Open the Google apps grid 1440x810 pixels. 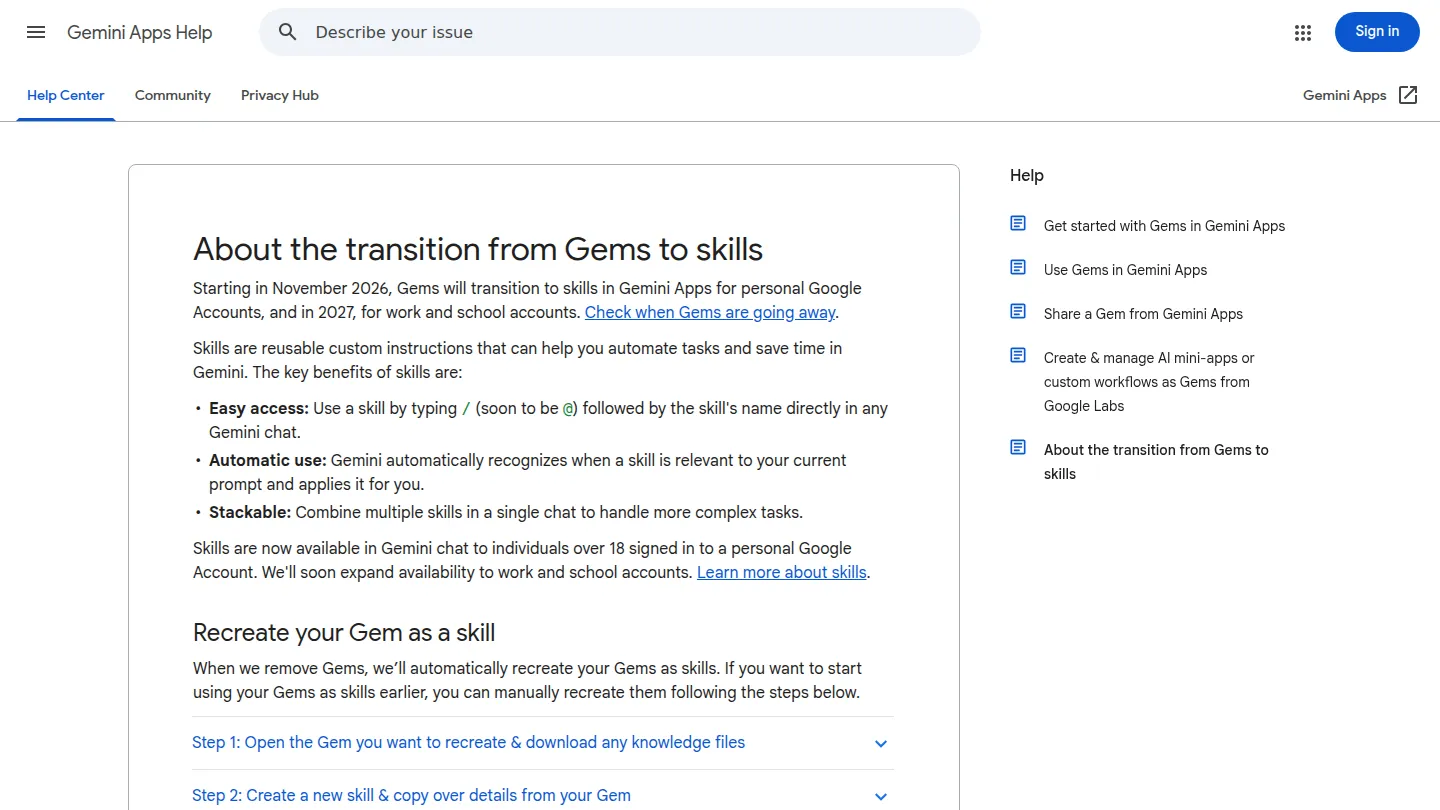click(1303, 33)
